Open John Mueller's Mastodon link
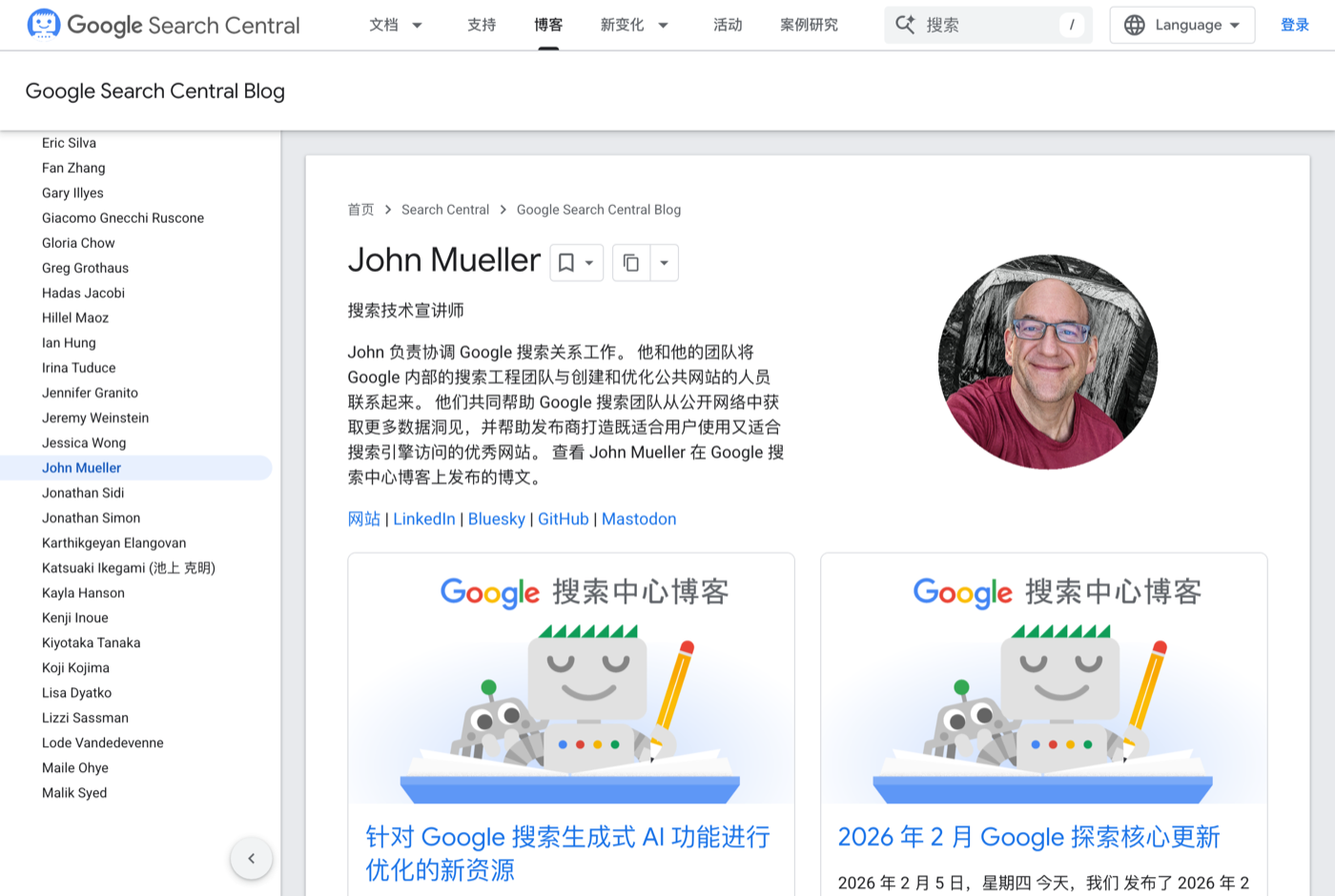The image size is (1335, 896). click(x=639, y=519)
